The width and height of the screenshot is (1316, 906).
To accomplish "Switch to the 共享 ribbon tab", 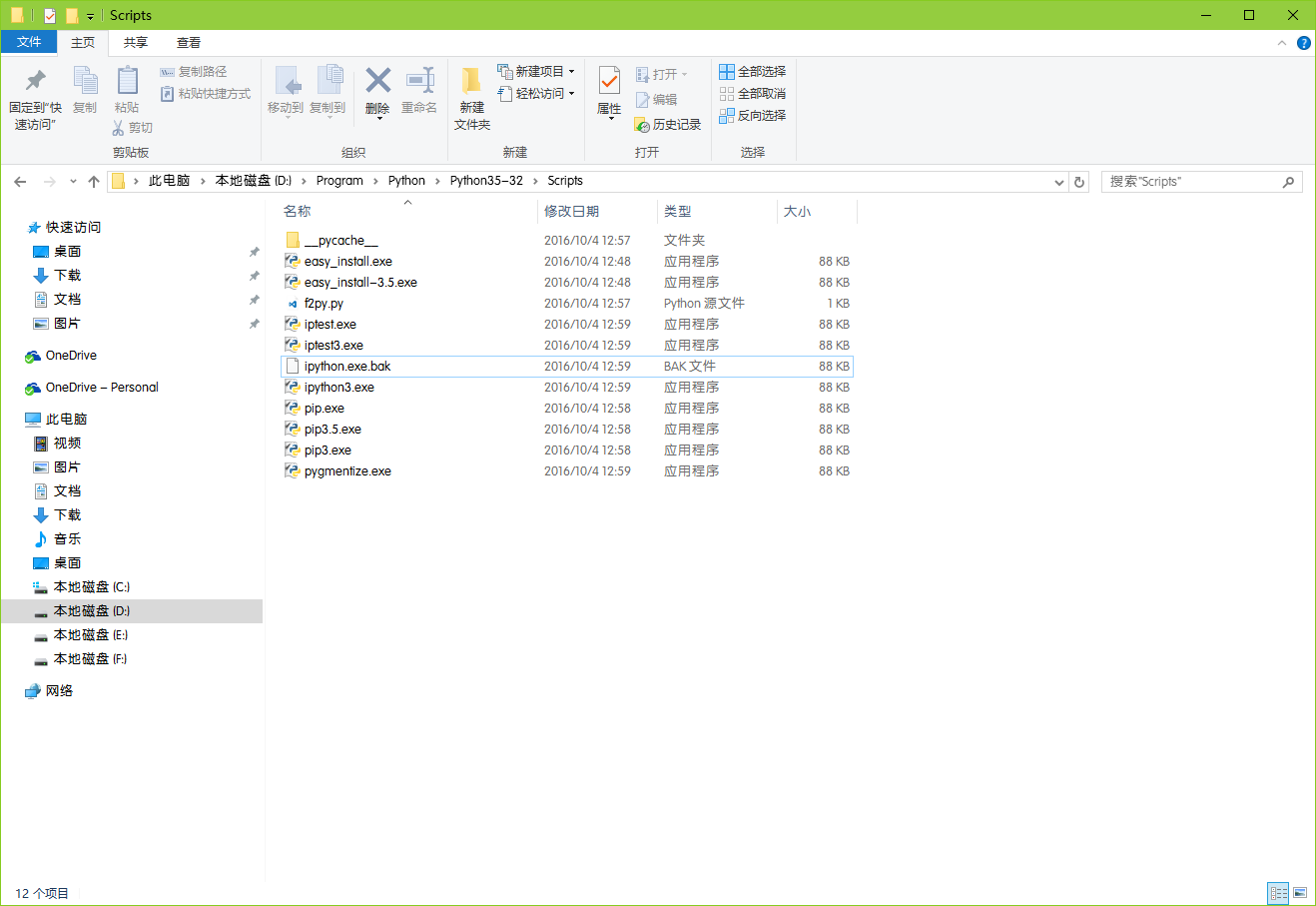I will [x=136, y=43].
